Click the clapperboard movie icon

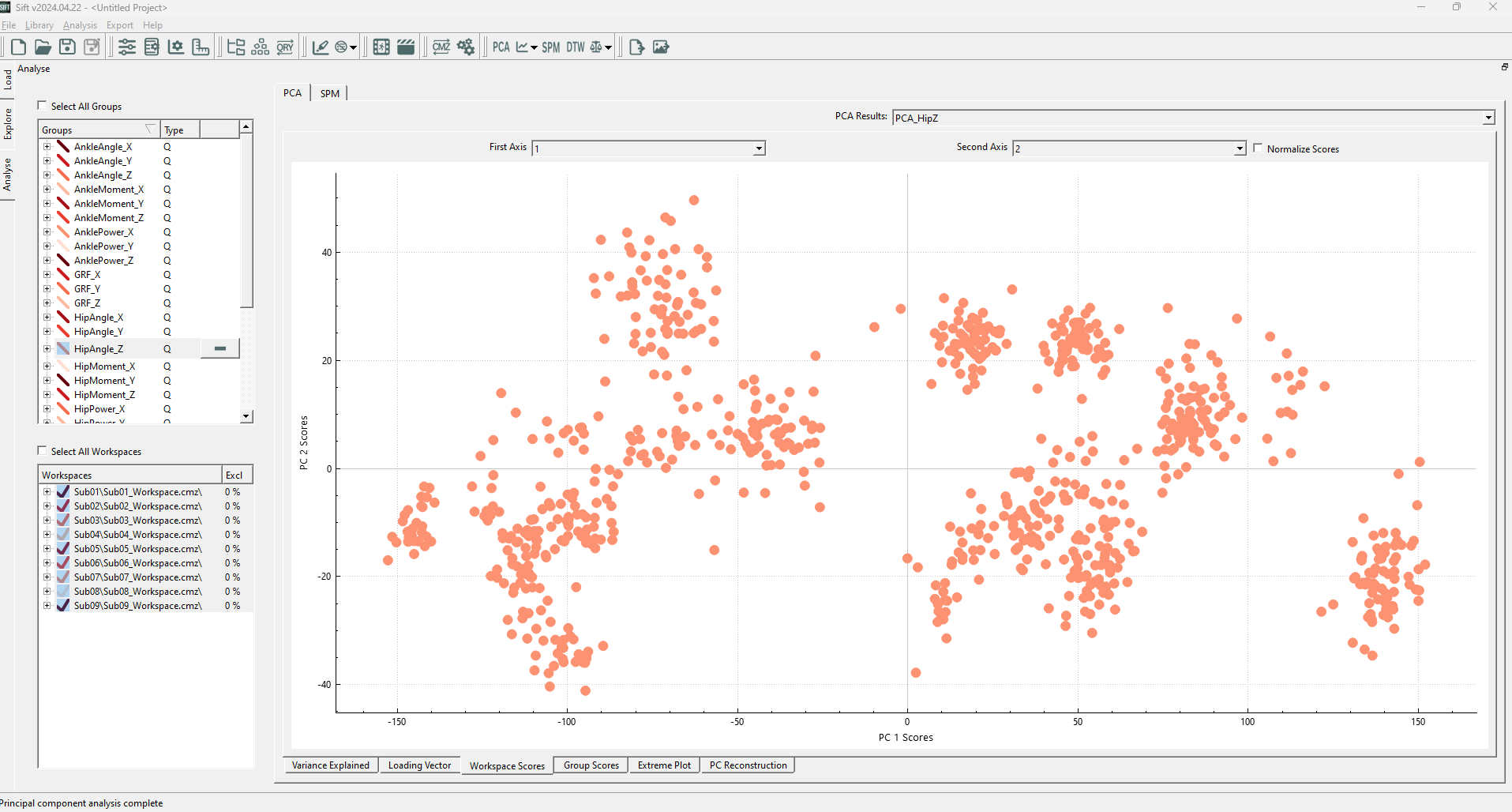(406, 47)
